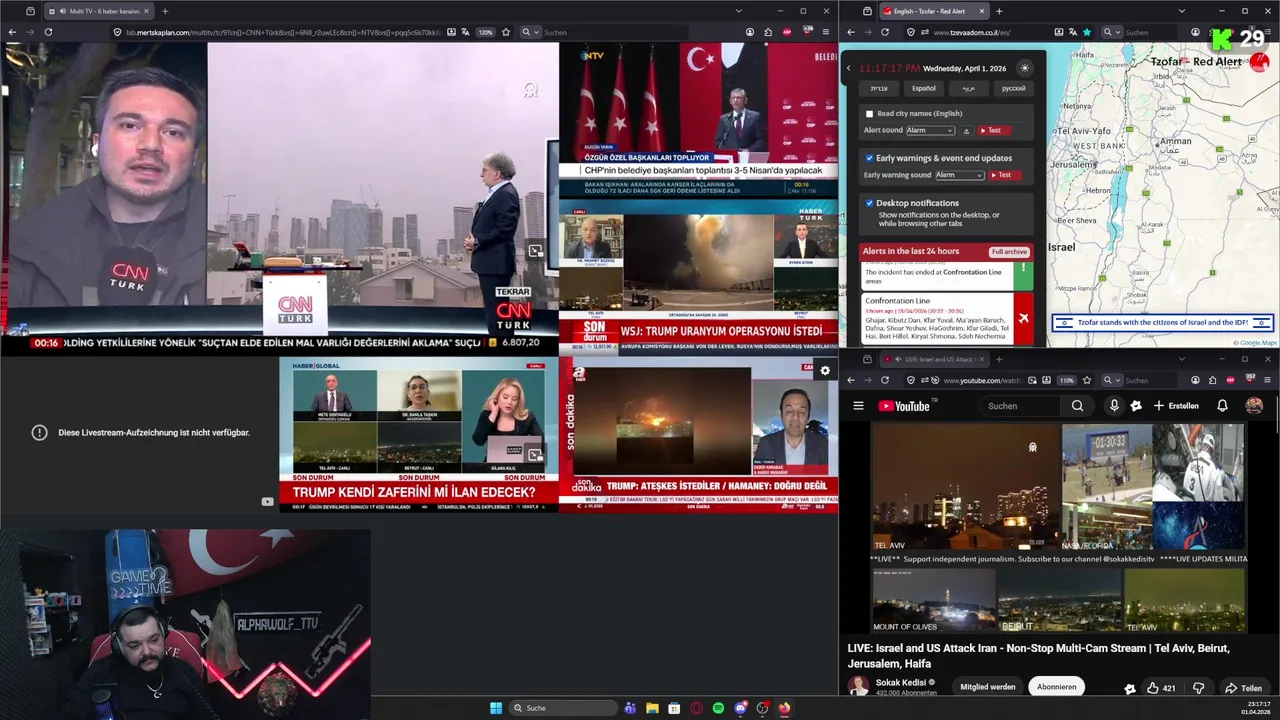Open Multi TV browser application menu
The image size is (1280, 720).
825,32
